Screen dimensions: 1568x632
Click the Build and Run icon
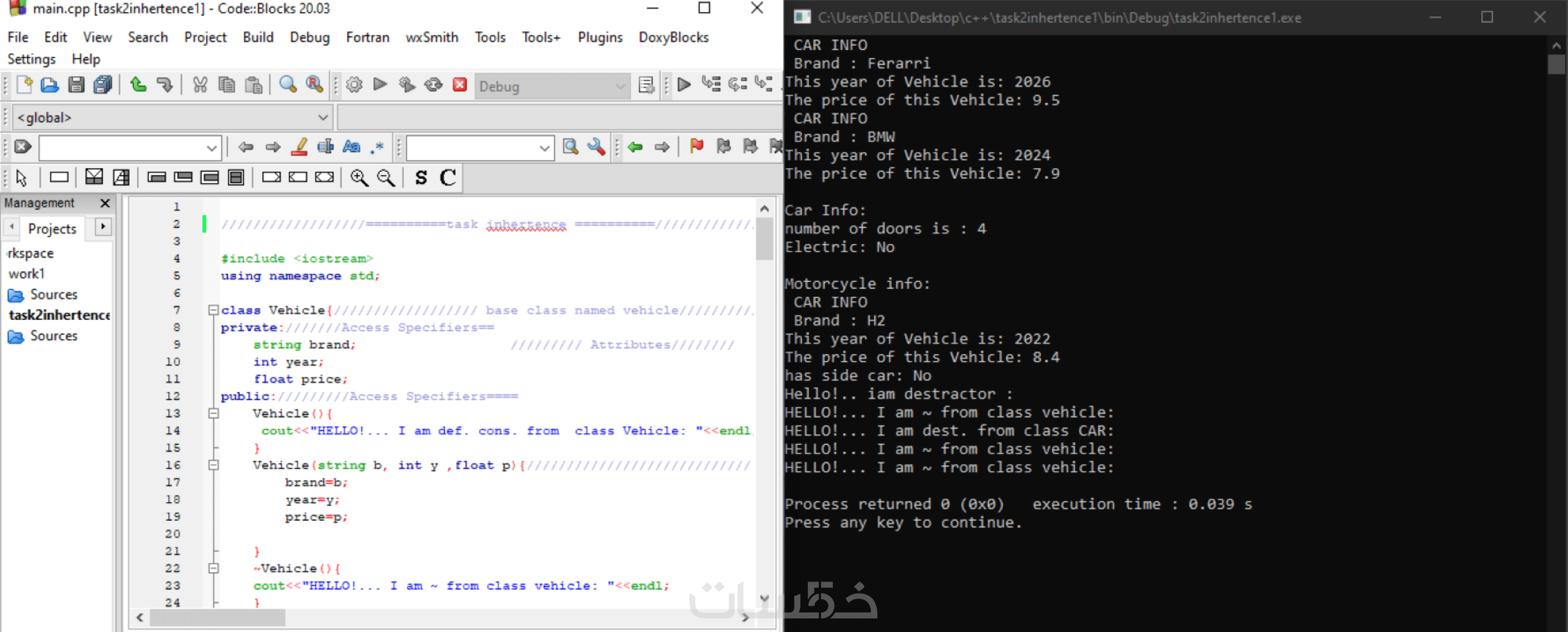pos(407,85)
